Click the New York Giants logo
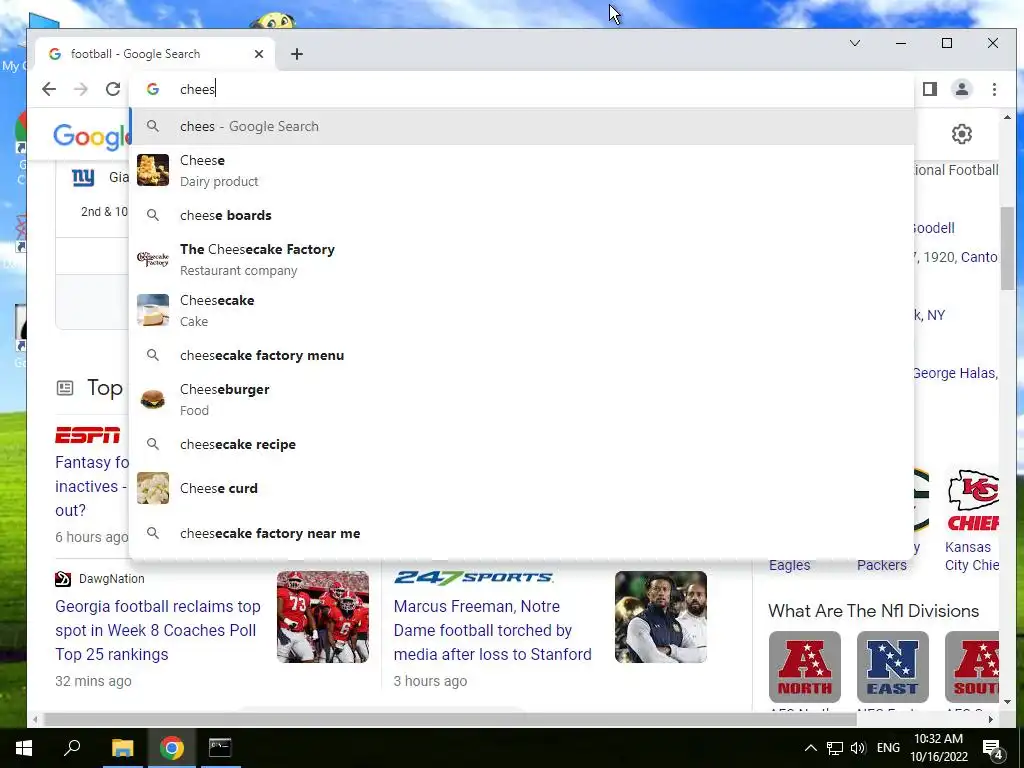Screen dimensions: 1024x768 [x=83, y=177]
